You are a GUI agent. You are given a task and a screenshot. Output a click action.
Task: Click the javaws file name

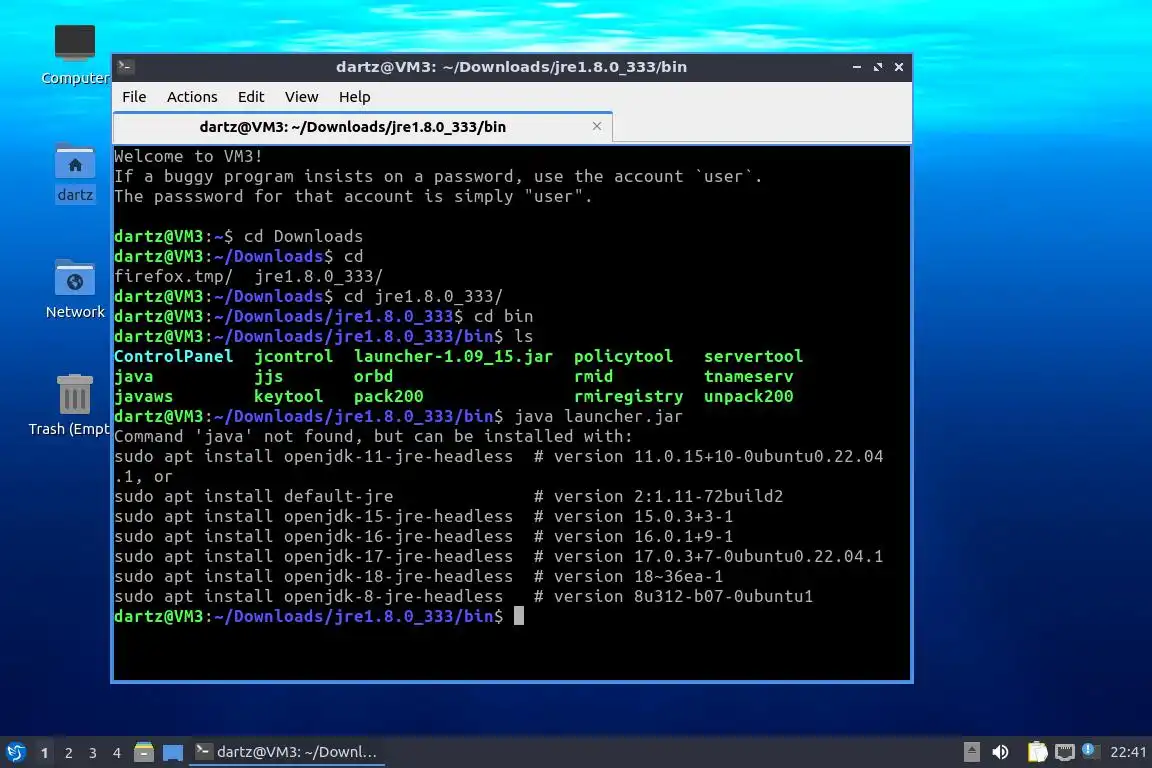click(143, 396)
